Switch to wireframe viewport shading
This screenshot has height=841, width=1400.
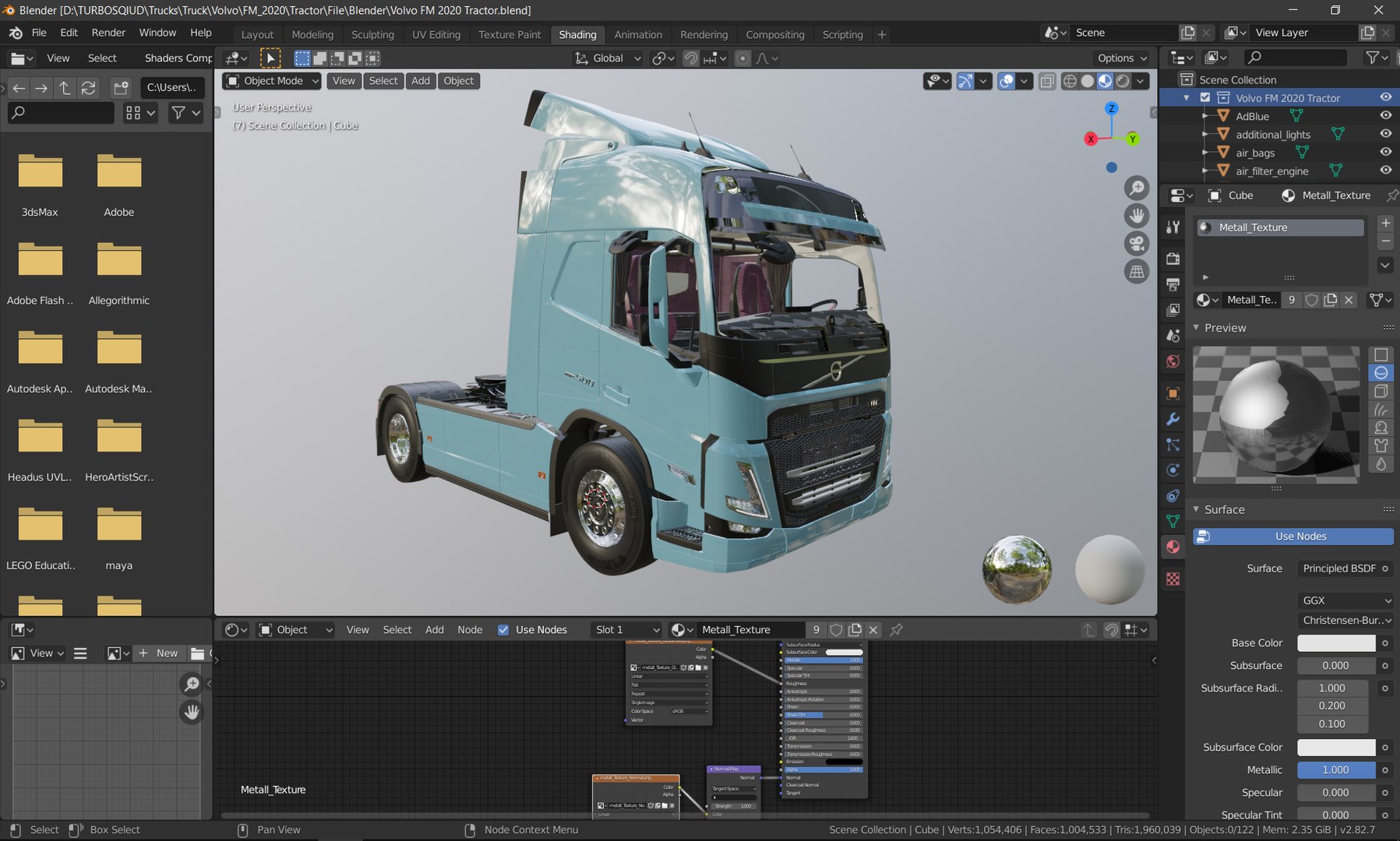pyautogui.click(x=1070, y=81)
